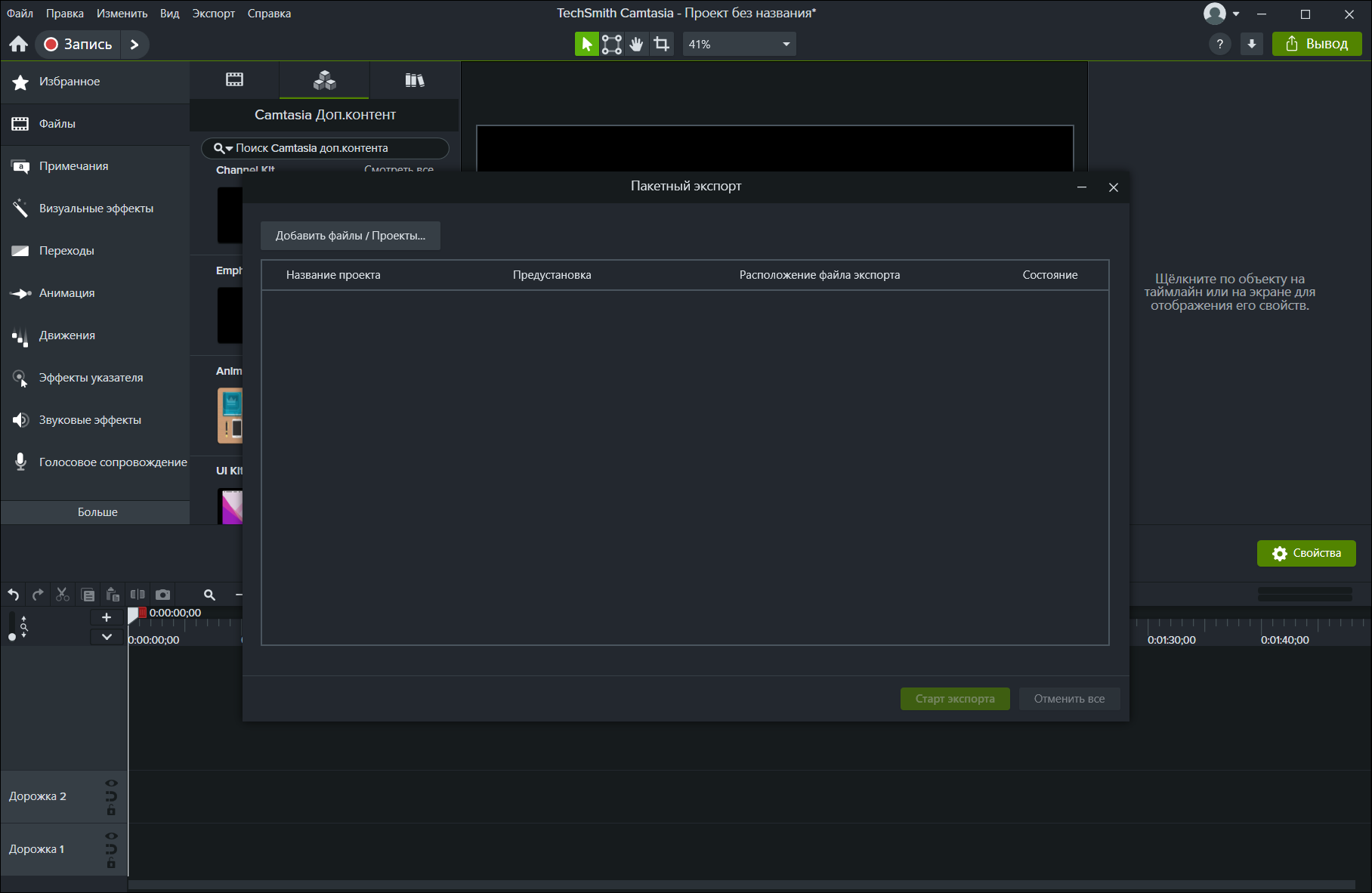The height and width of the screenshot is (893, 1372).
Task: Capture a frame with the camera icon
Action: coord(162,595)
